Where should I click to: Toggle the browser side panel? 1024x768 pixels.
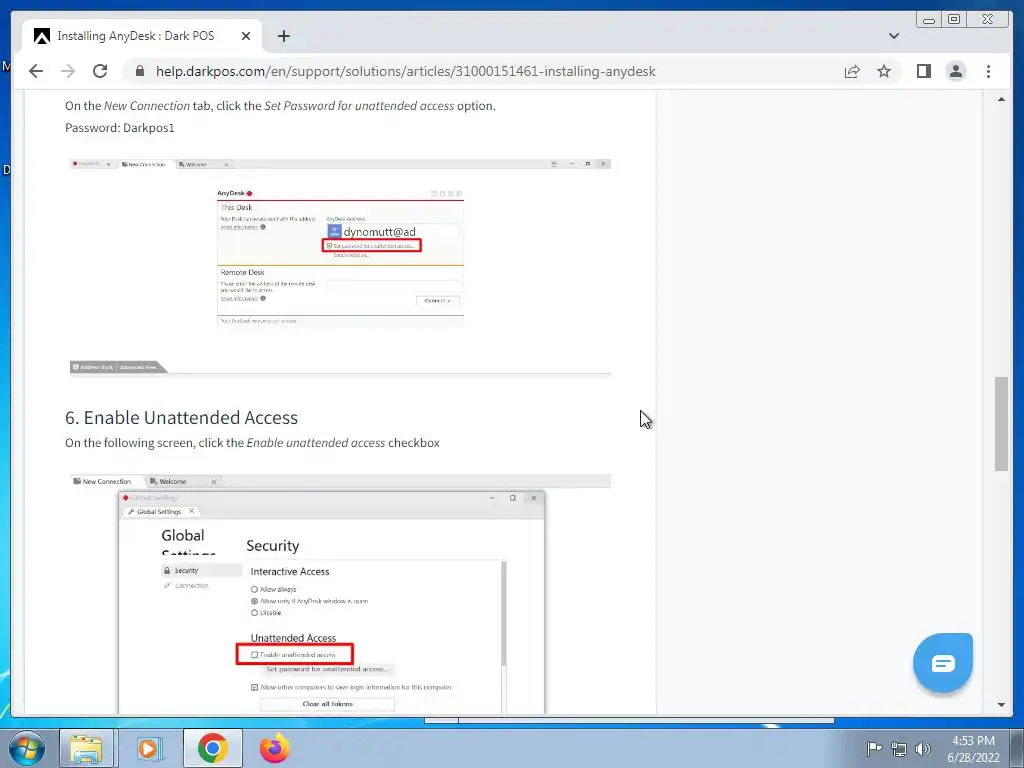[923, 71]
